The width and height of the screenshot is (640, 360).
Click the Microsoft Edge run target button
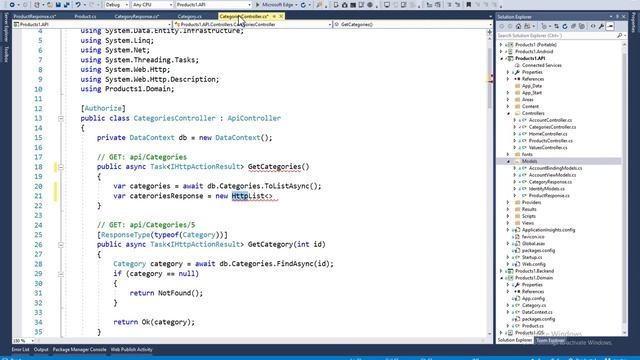[x=278, y=5]
